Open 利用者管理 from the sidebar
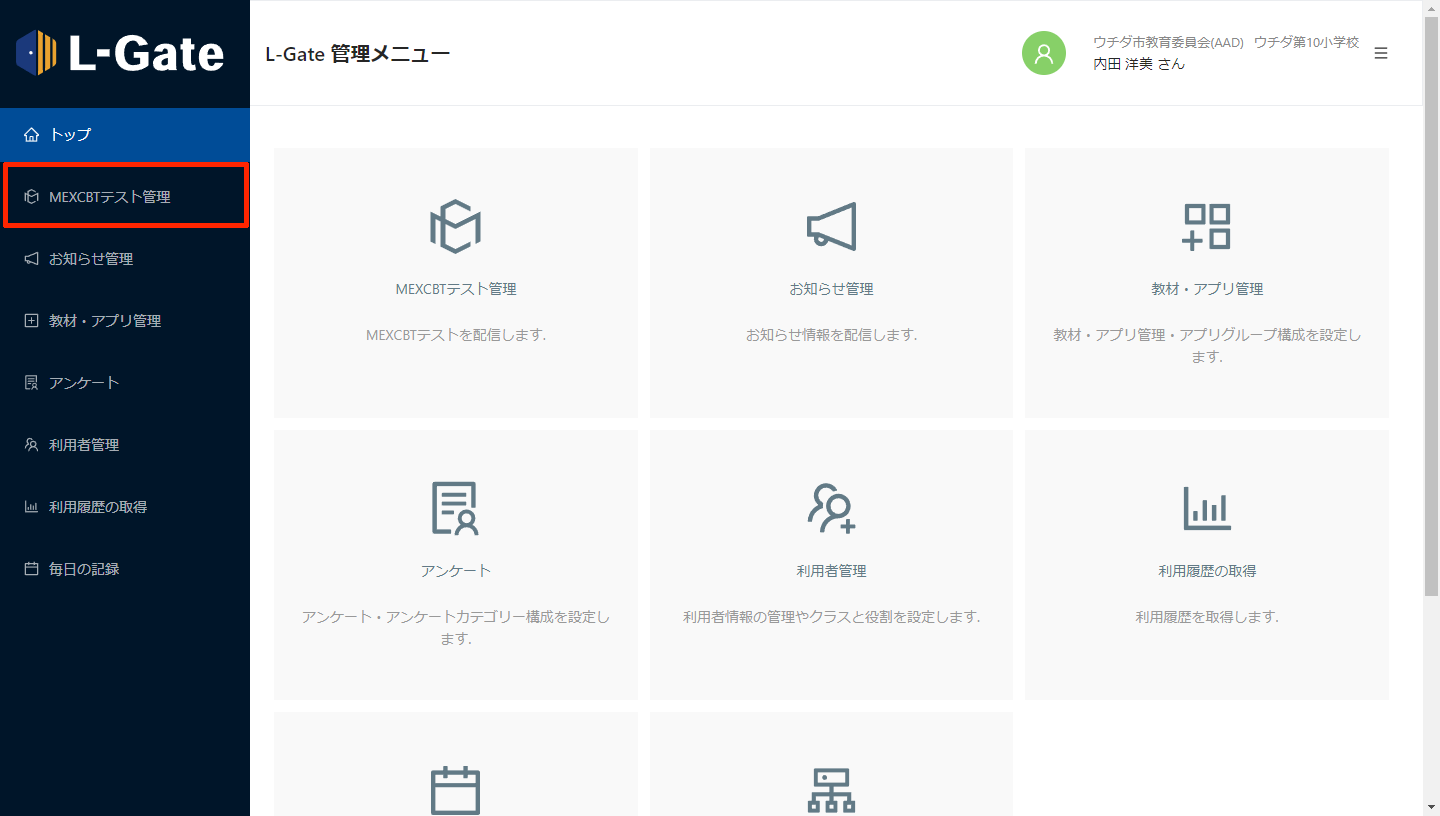Image resolution: width=1440 pixels, height=816 pixels. 125,445
